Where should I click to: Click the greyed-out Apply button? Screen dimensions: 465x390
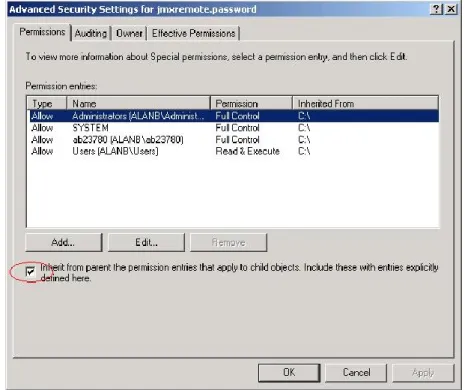[x=423, y=372]
